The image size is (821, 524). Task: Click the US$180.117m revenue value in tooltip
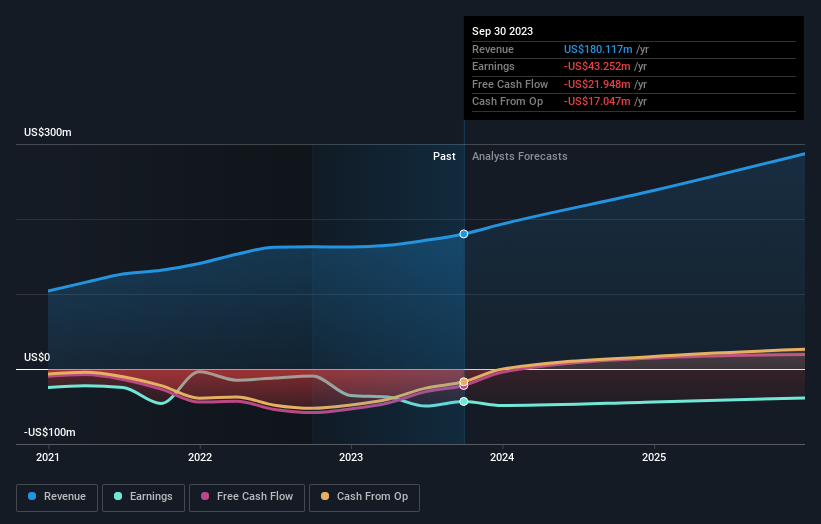[x=598, y=49]
